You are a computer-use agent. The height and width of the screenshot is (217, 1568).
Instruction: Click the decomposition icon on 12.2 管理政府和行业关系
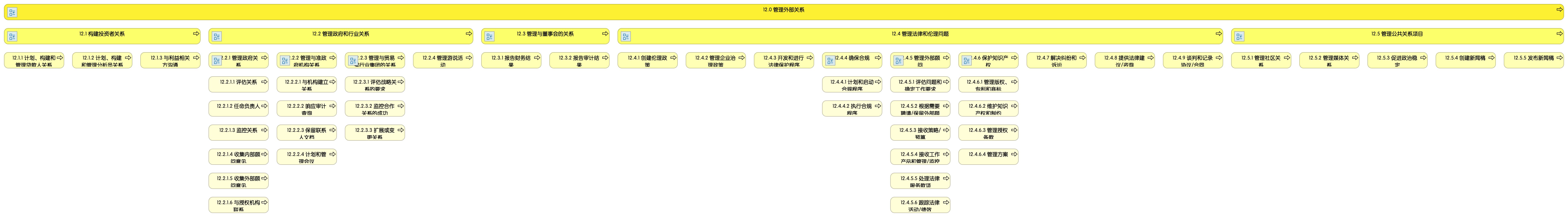pyautogui.click(x=217, y=37)
